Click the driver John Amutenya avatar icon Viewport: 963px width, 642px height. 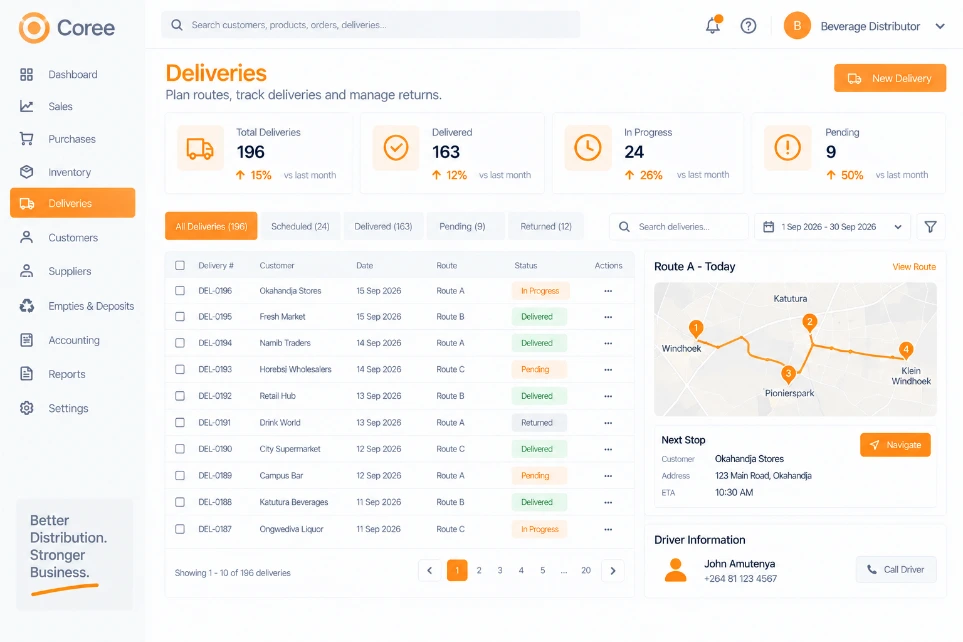(x=676, y=570)
